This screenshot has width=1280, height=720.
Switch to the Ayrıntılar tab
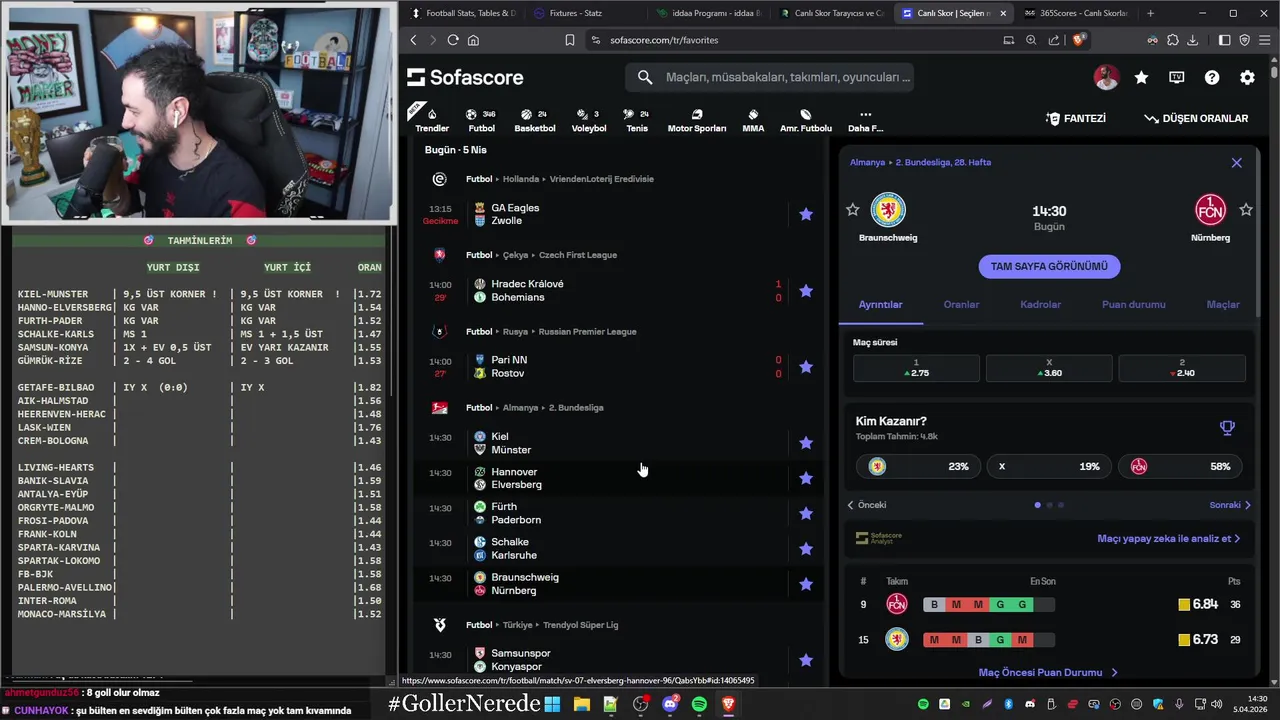coord(880,304)
